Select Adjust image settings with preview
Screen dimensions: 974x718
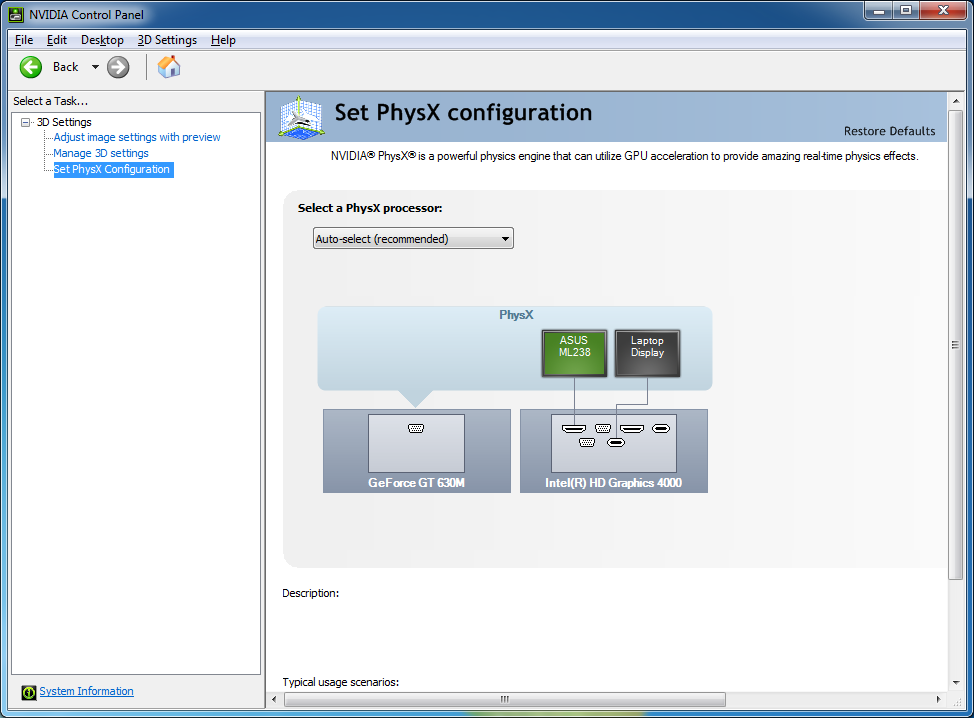137,137
